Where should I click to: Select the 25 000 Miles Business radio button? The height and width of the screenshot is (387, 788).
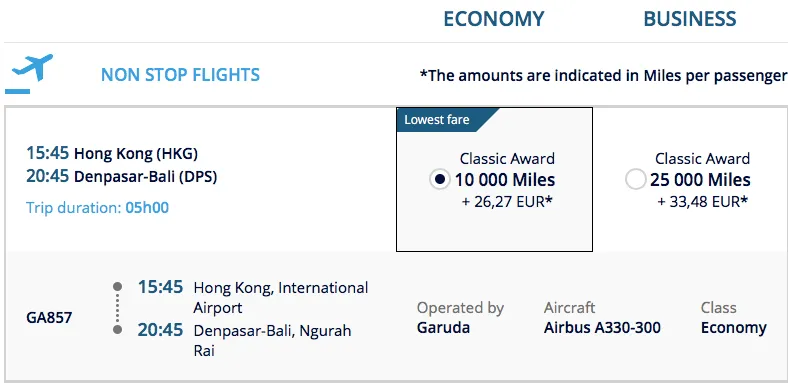point(635,179)
